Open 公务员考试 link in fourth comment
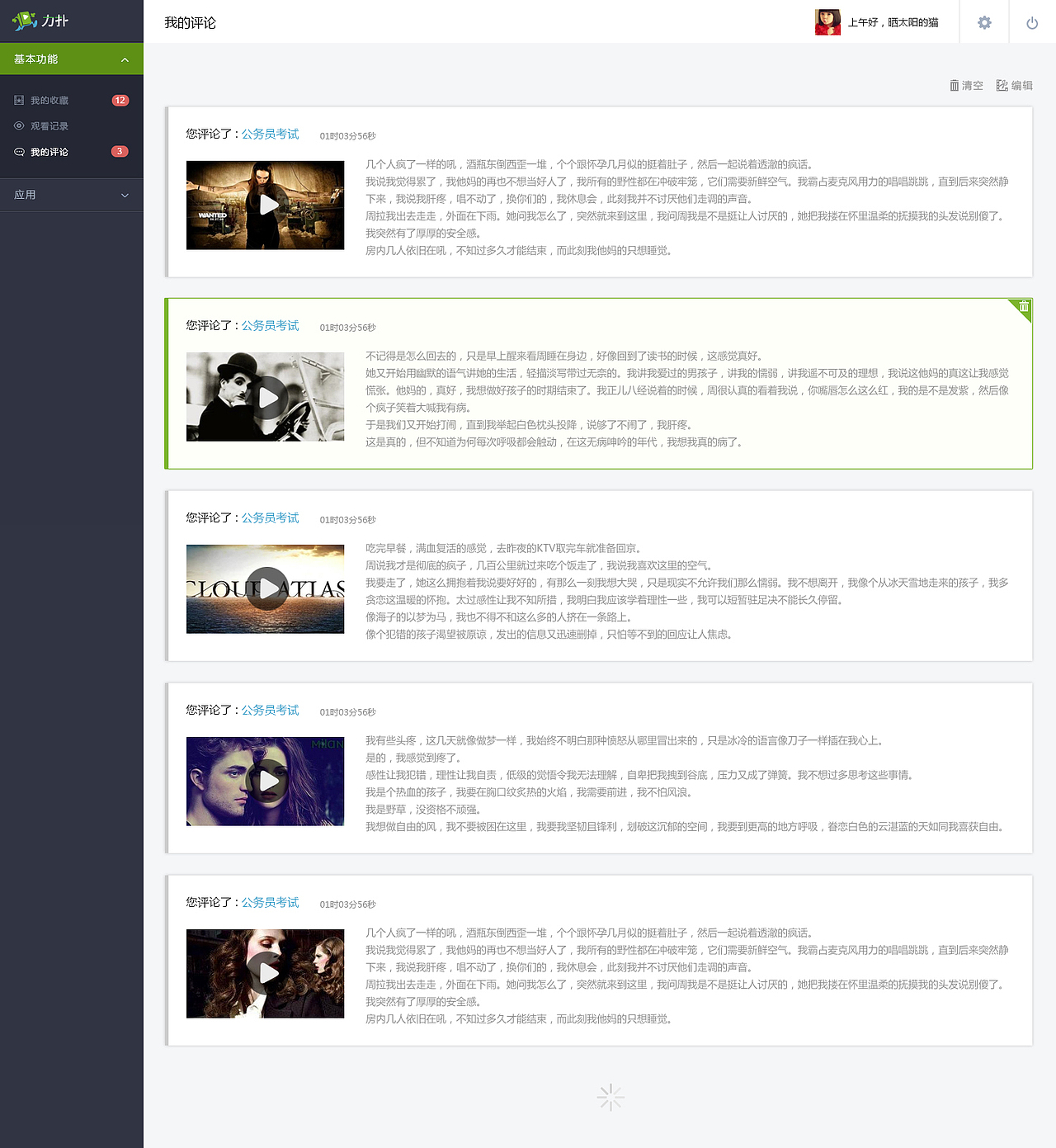Viewport: 1056px width, 1148px height. point(270,711)
